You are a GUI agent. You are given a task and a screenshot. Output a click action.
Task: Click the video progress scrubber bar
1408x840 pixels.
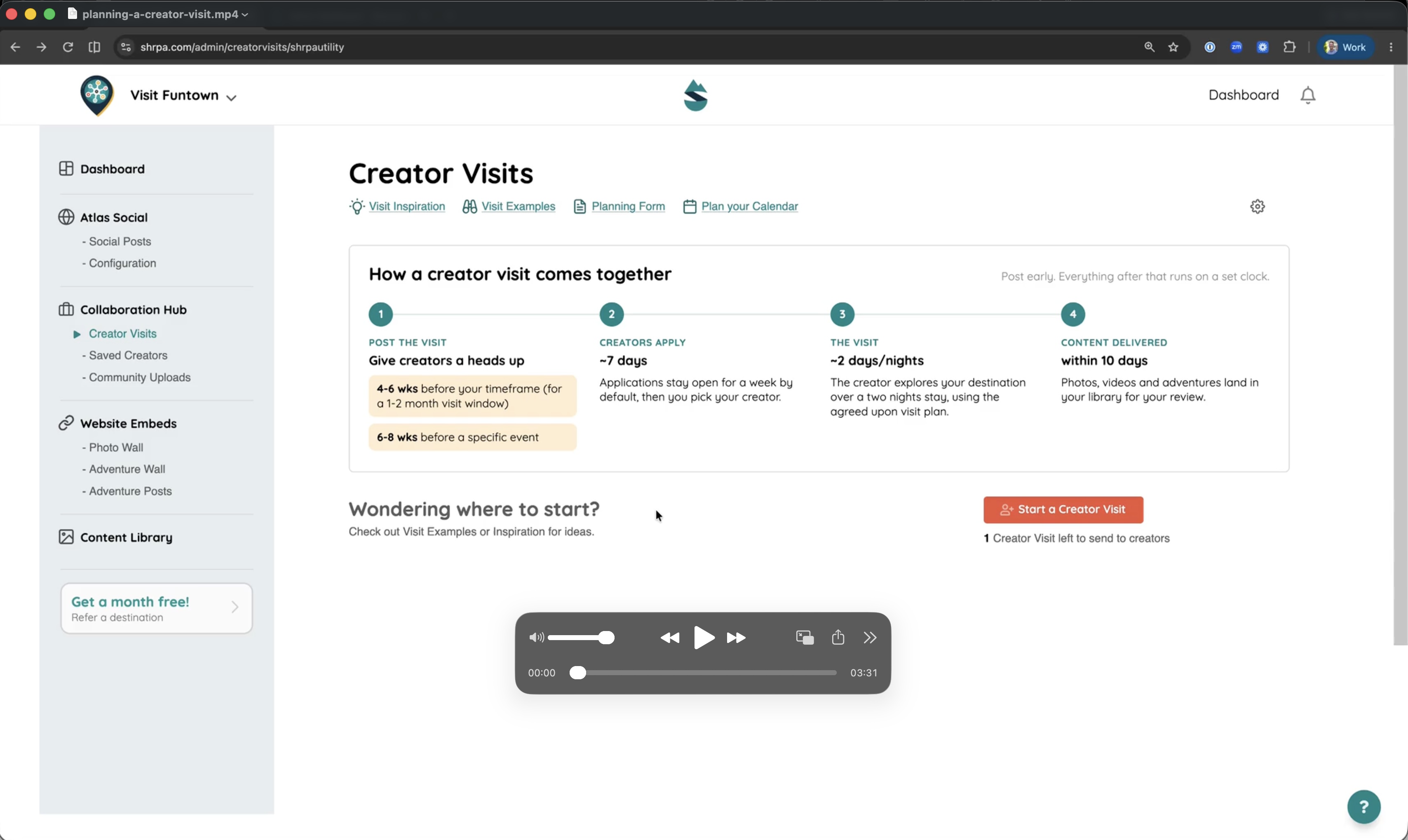click(703, 672)
